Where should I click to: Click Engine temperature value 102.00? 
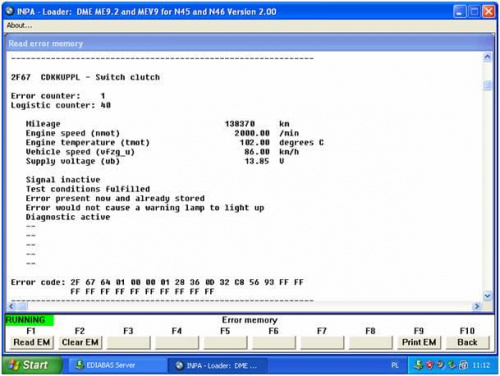click(x=255, y=143)
